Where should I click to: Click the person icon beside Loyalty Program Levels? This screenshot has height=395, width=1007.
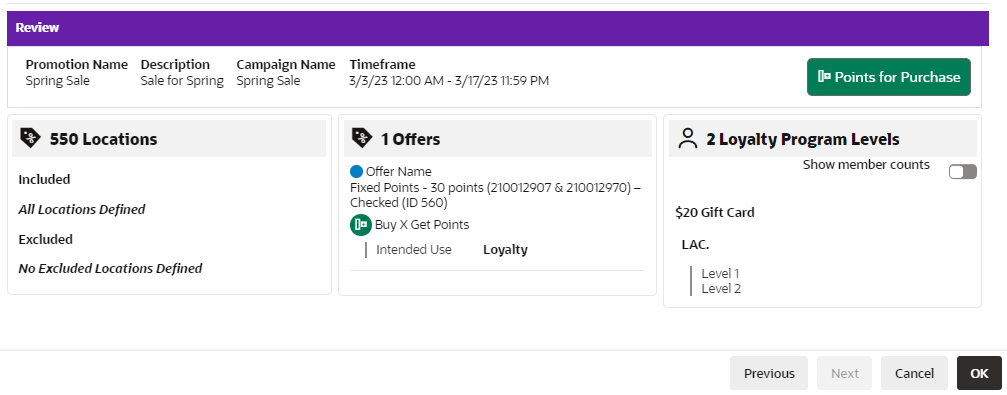pyautogui.click(x=688, y=138)
